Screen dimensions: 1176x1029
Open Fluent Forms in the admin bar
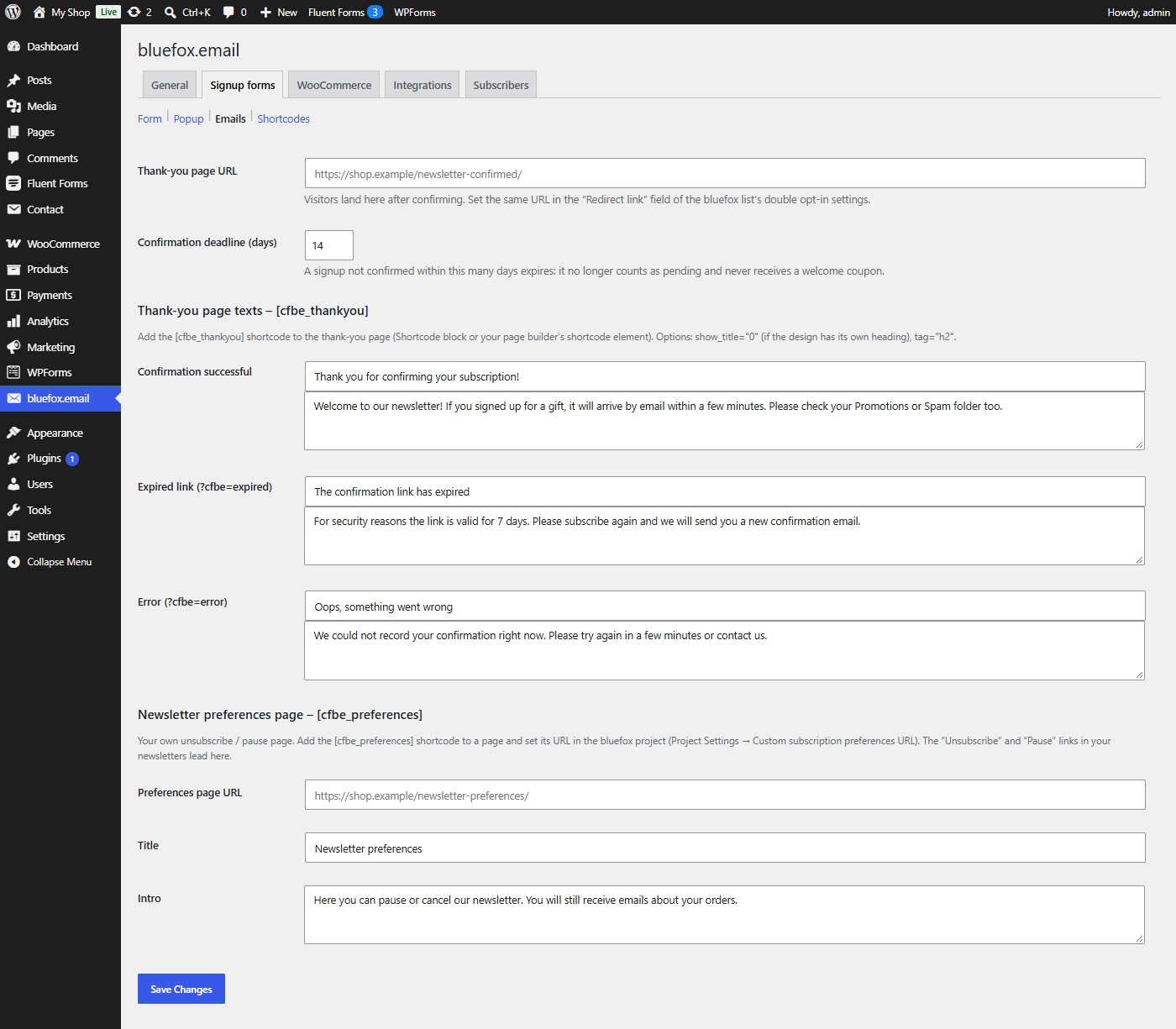coord(345,12)
